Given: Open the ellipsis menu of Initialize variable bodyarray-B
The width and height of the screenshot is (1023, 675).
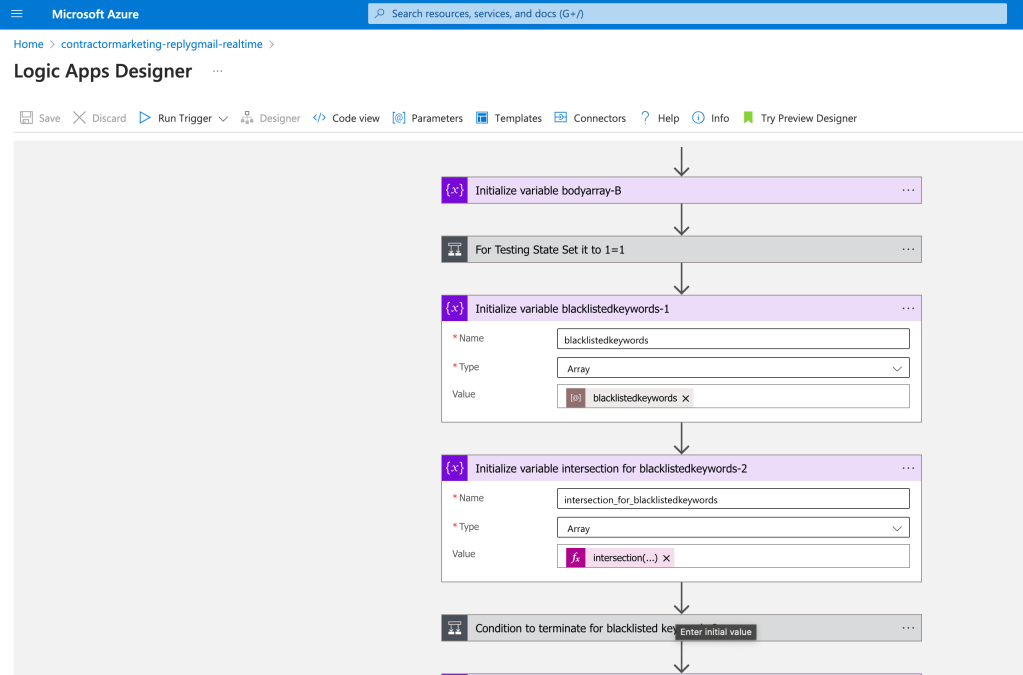Looking at the screenshot, I should pyautogui.click(x=908, y=190).
